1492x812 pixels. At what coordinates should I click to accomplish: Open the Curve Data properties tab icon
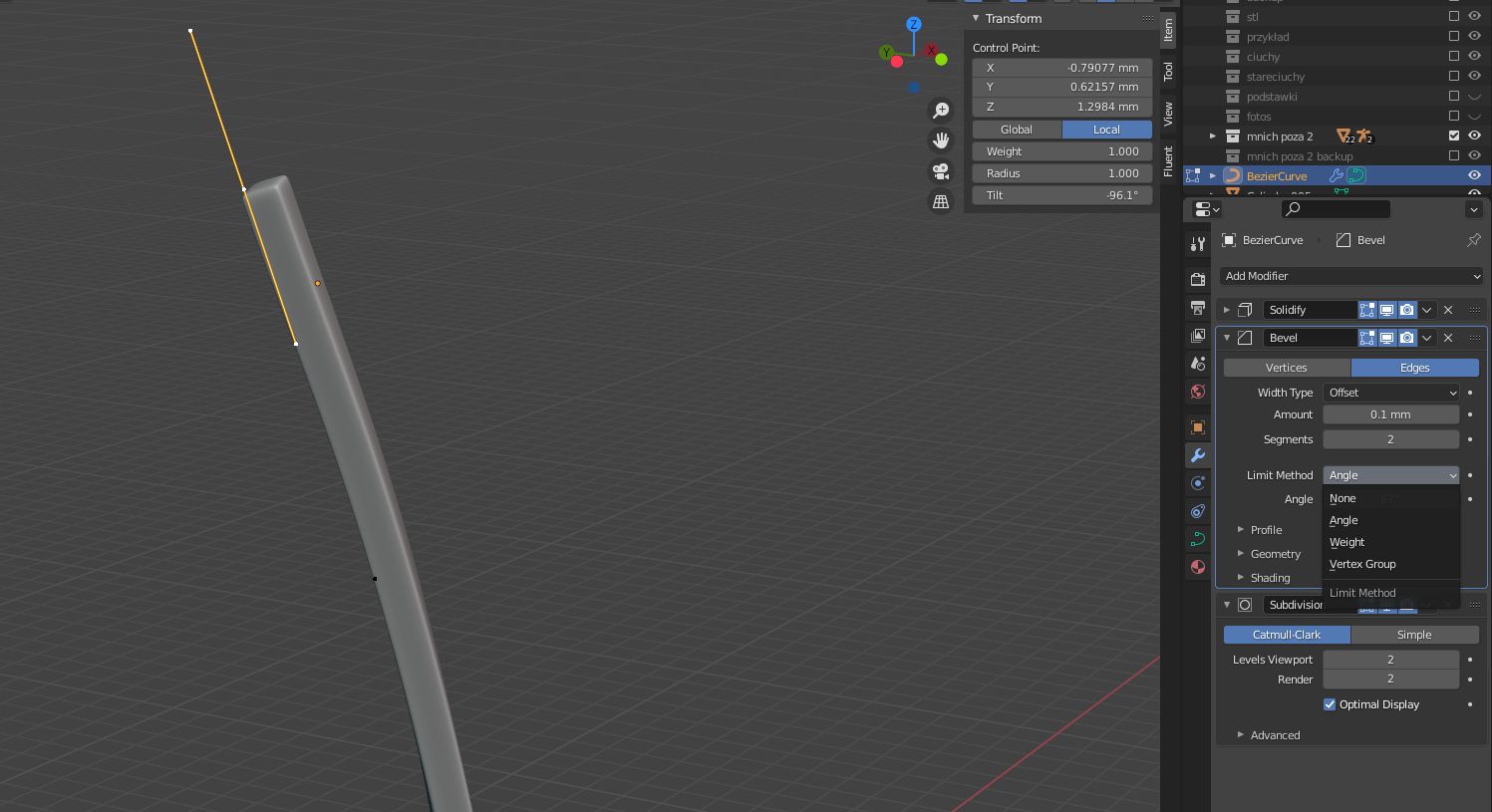tap(1198, 539)
